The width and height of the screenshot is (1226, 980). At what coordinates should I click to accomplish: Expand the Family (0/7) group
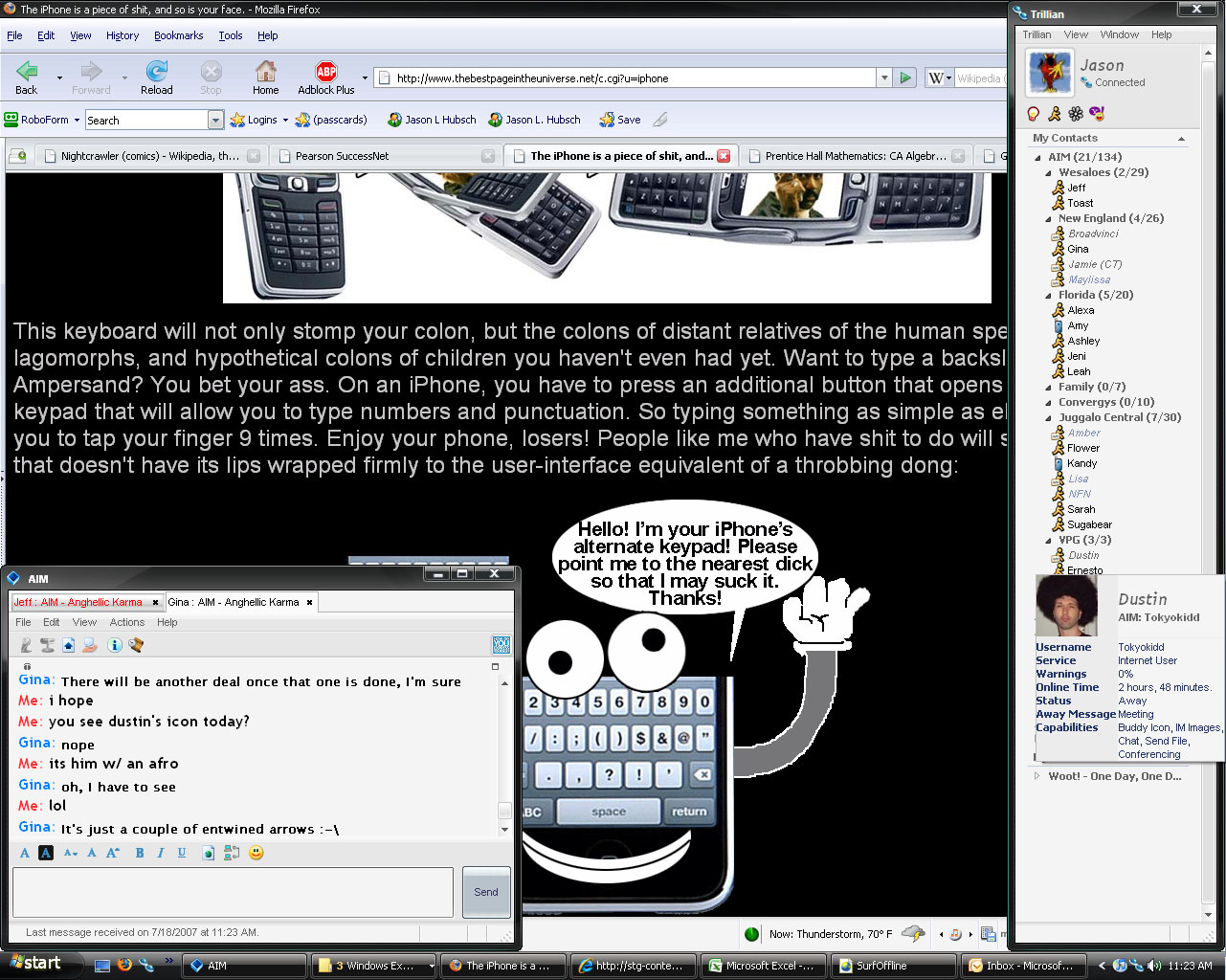point(1049,388)
